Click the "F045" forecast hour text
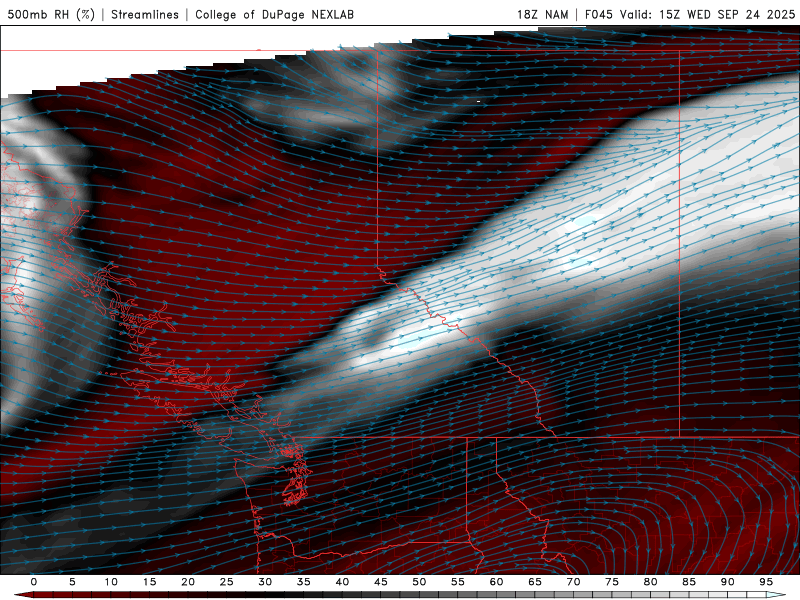 599,14
